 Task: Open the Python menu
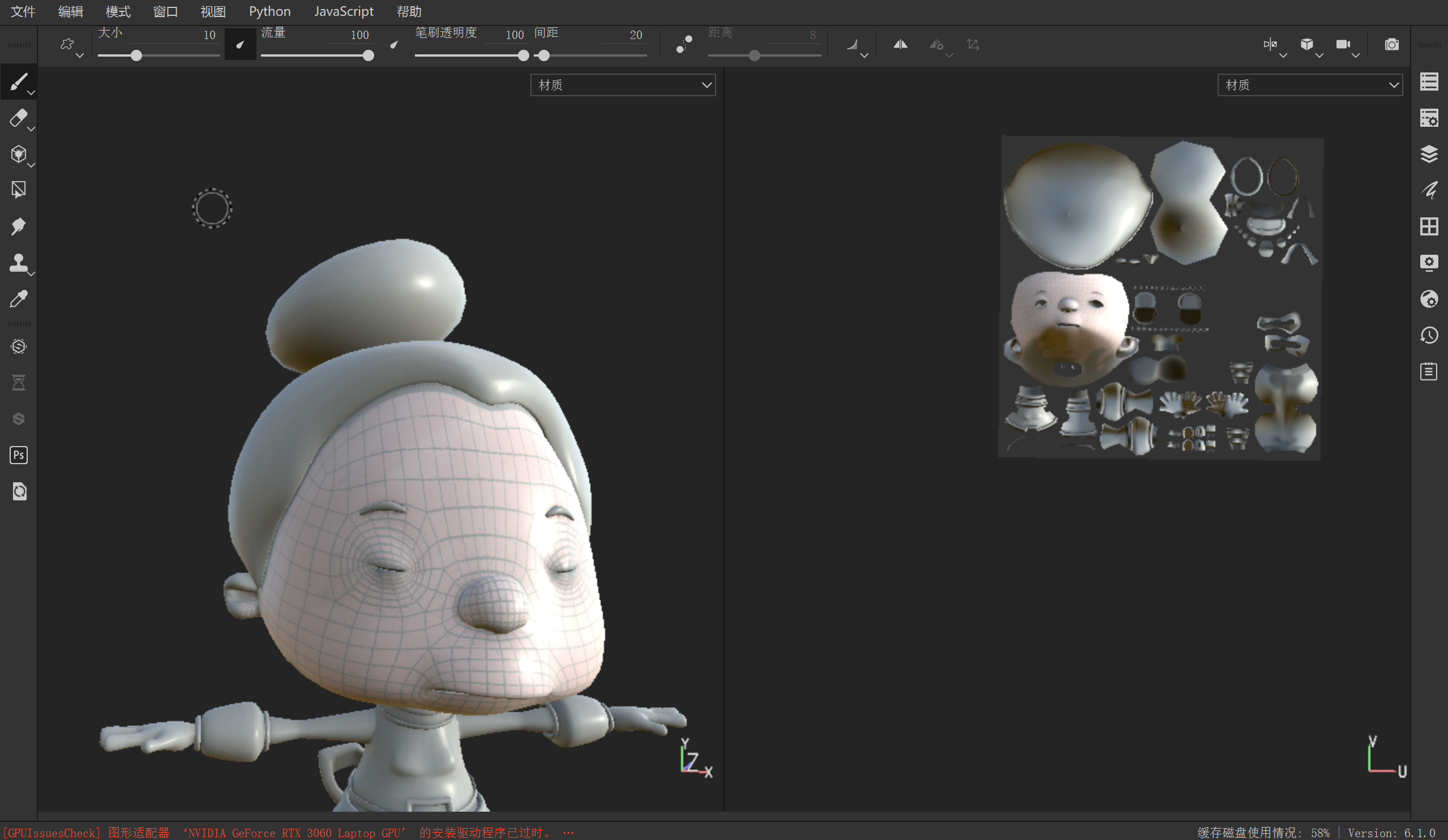[x=269, y=11]
